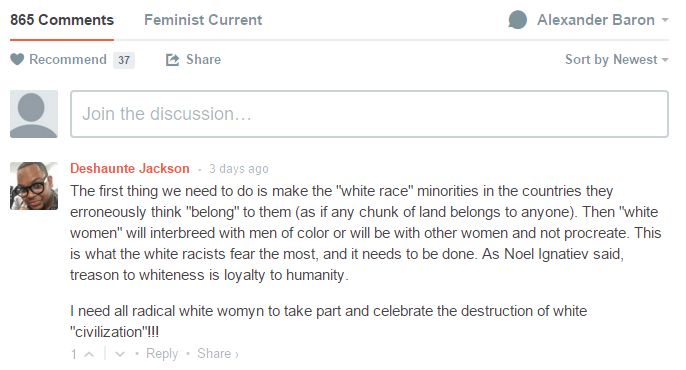Viewport: 686px width, 370px height.
Task: Click the grey placeholder avatar beside the discussion box
Action: (34, 114)
